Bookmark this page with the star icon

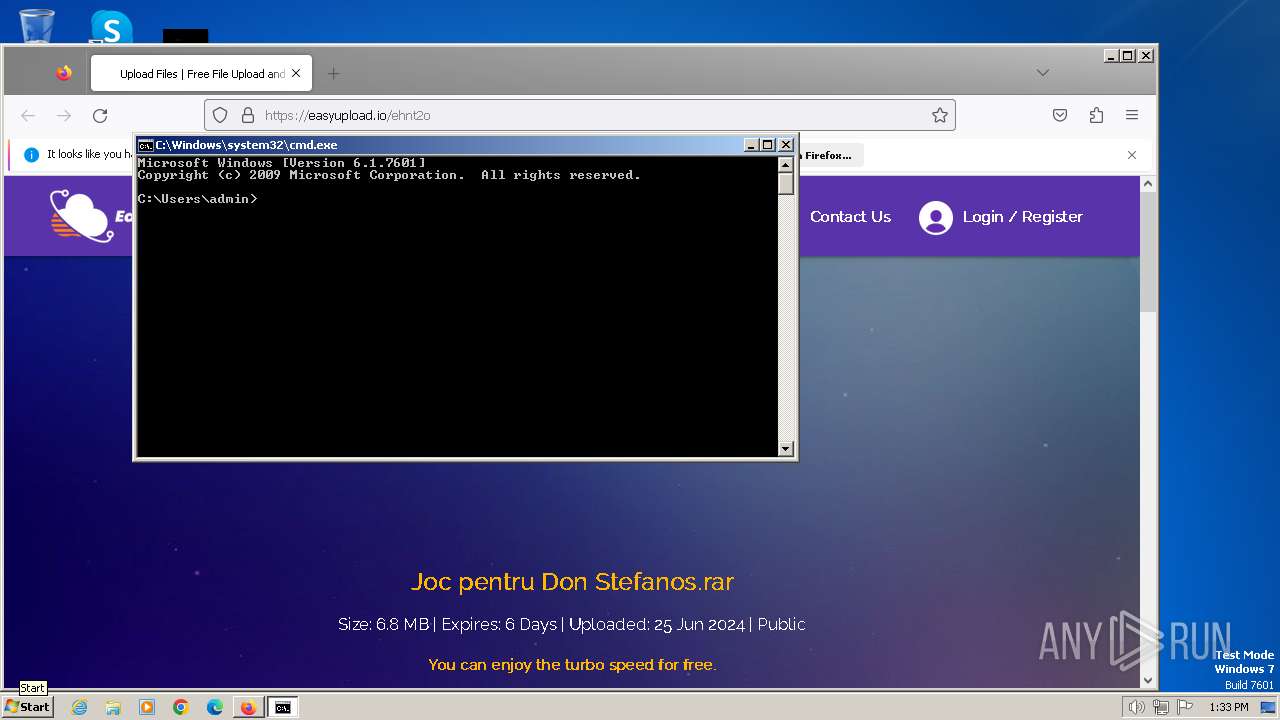940,115
